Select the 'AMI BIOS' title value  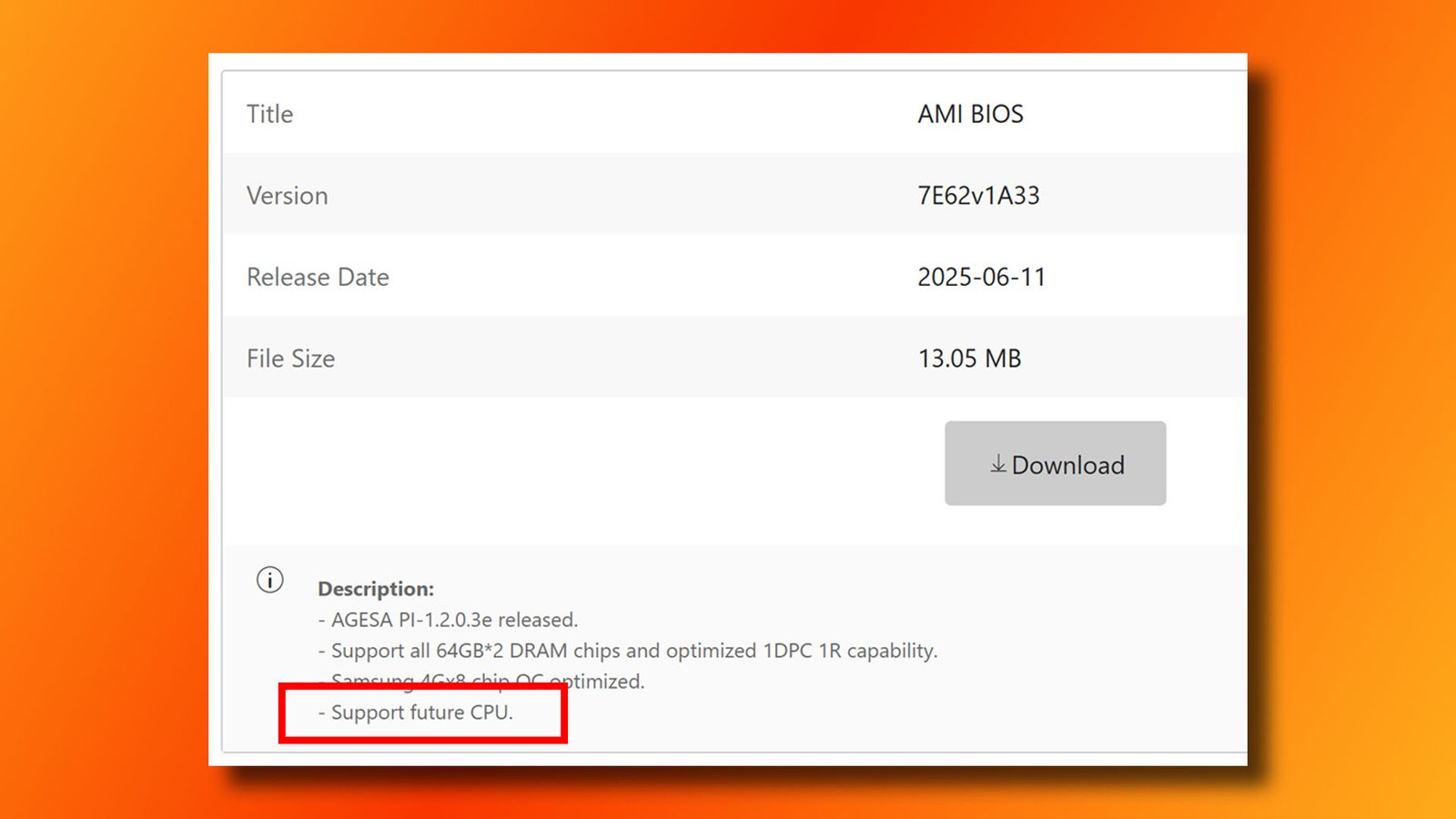(970, 114)
